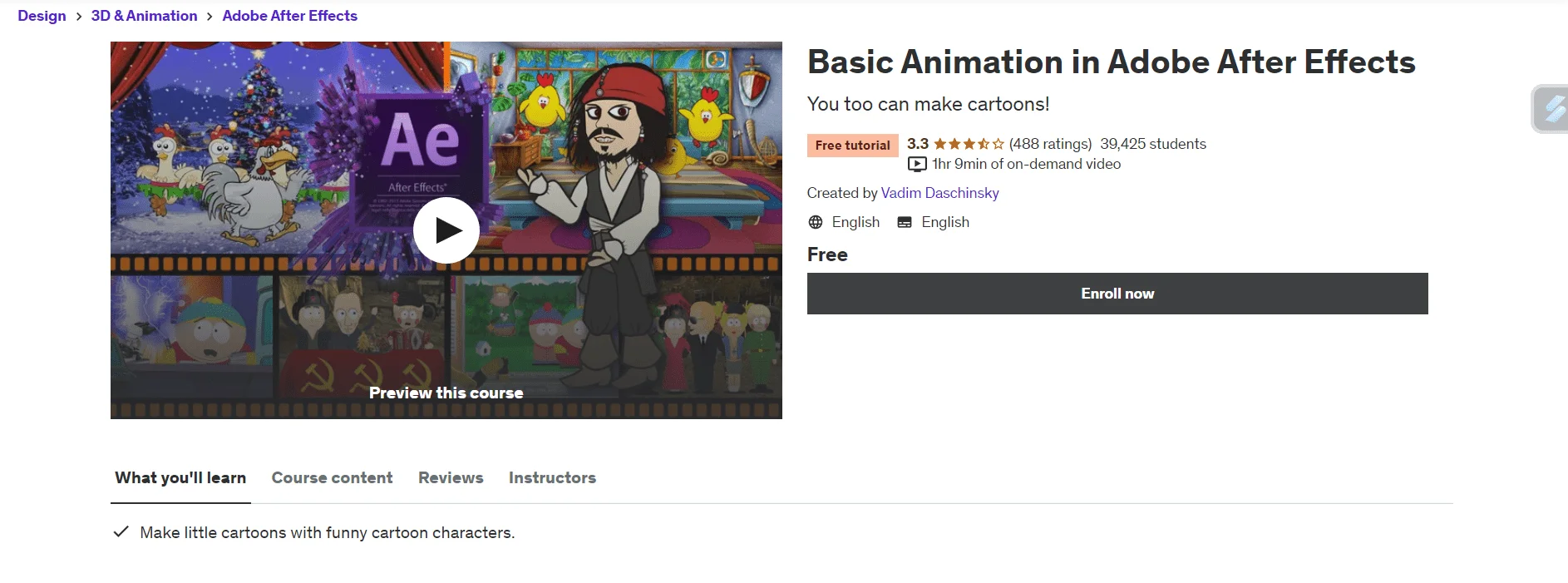
Task: Go to Adobe After Effects breadcrumb
Action: click(x=289, y=16)
